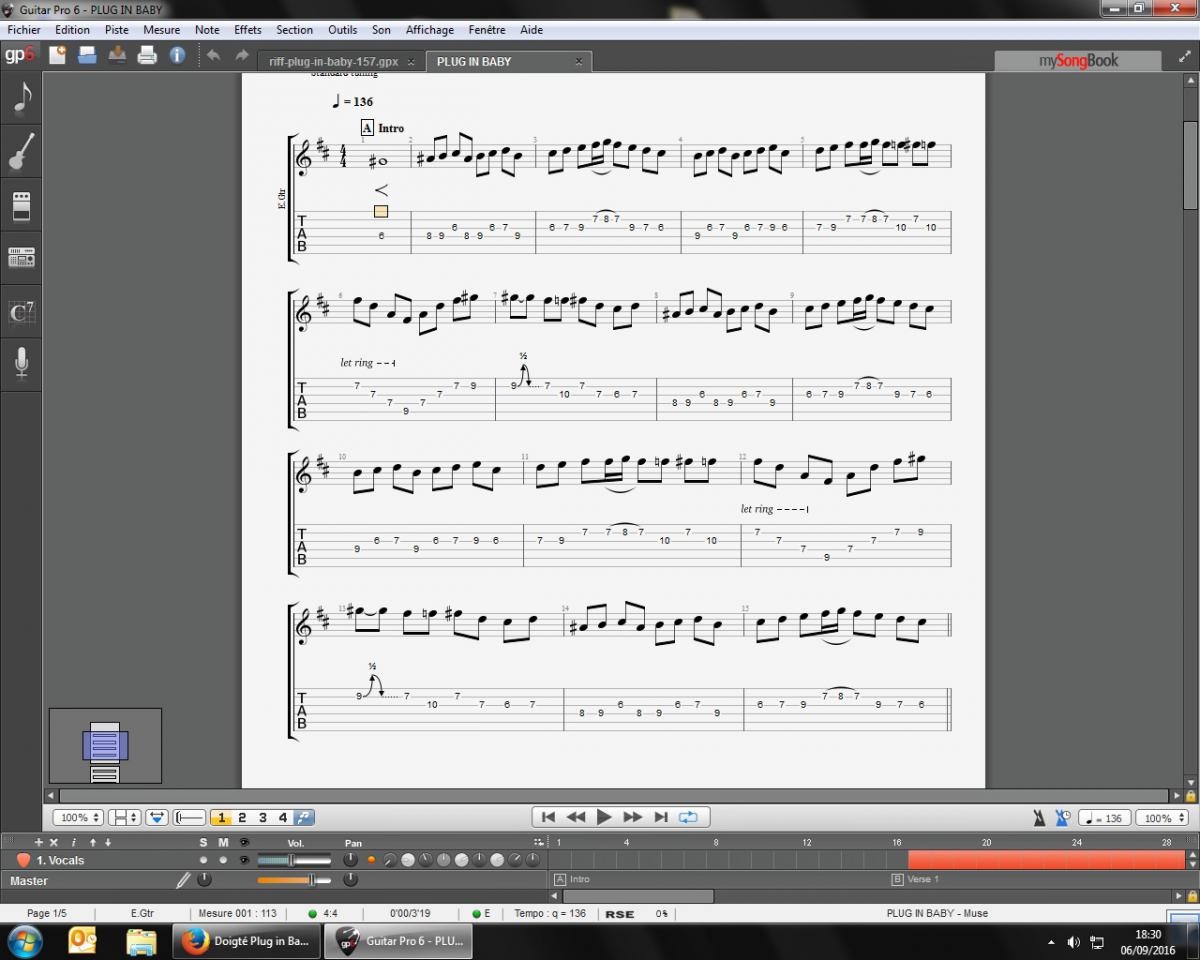Fast forward to the next bar
Image resolution: width=1200 pixels, height=960 pixels.
pyautogui.click(x=633, y=817)
